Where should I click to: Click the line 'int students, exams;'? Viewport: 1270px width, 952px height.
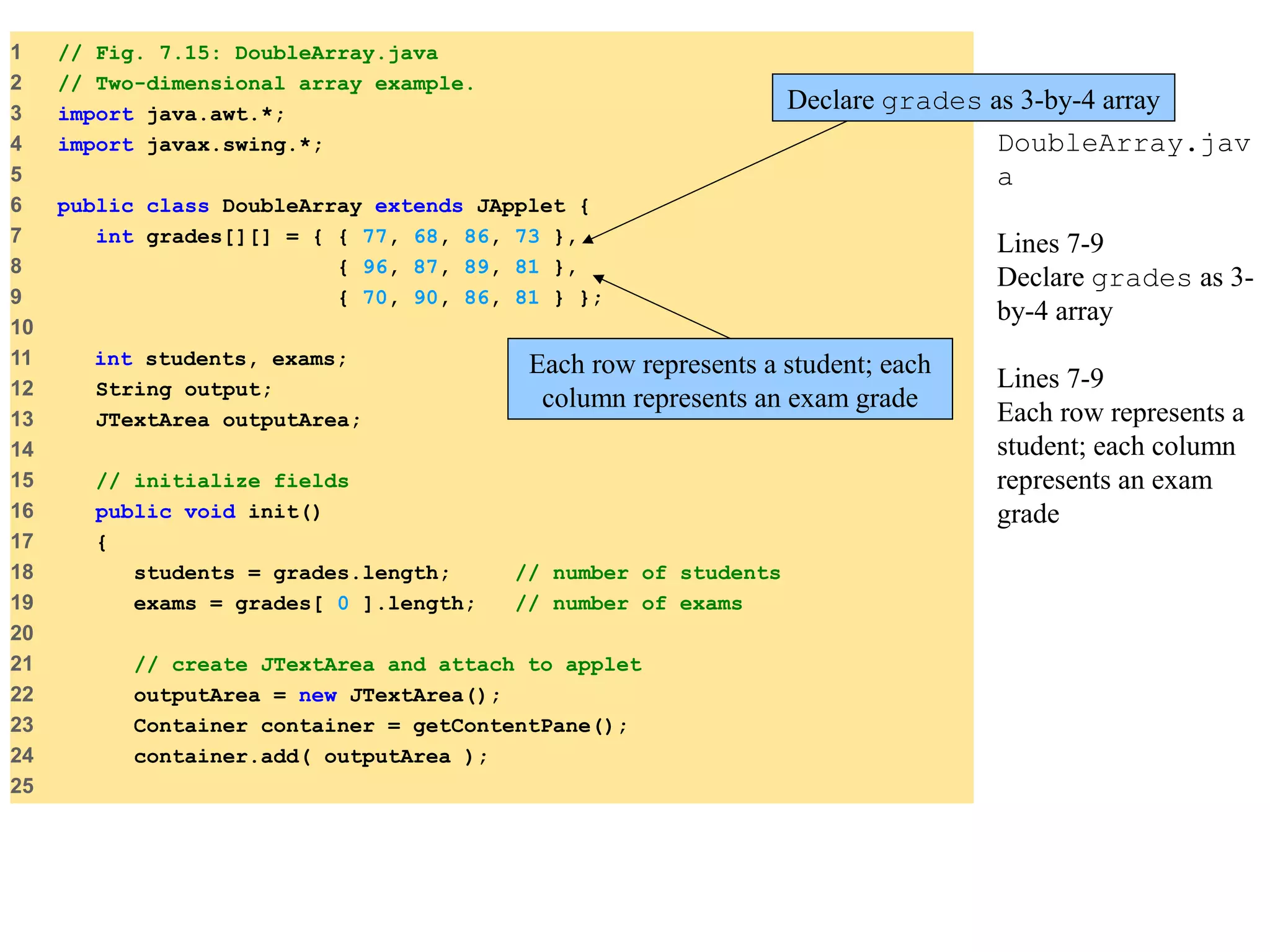[221, 359]
